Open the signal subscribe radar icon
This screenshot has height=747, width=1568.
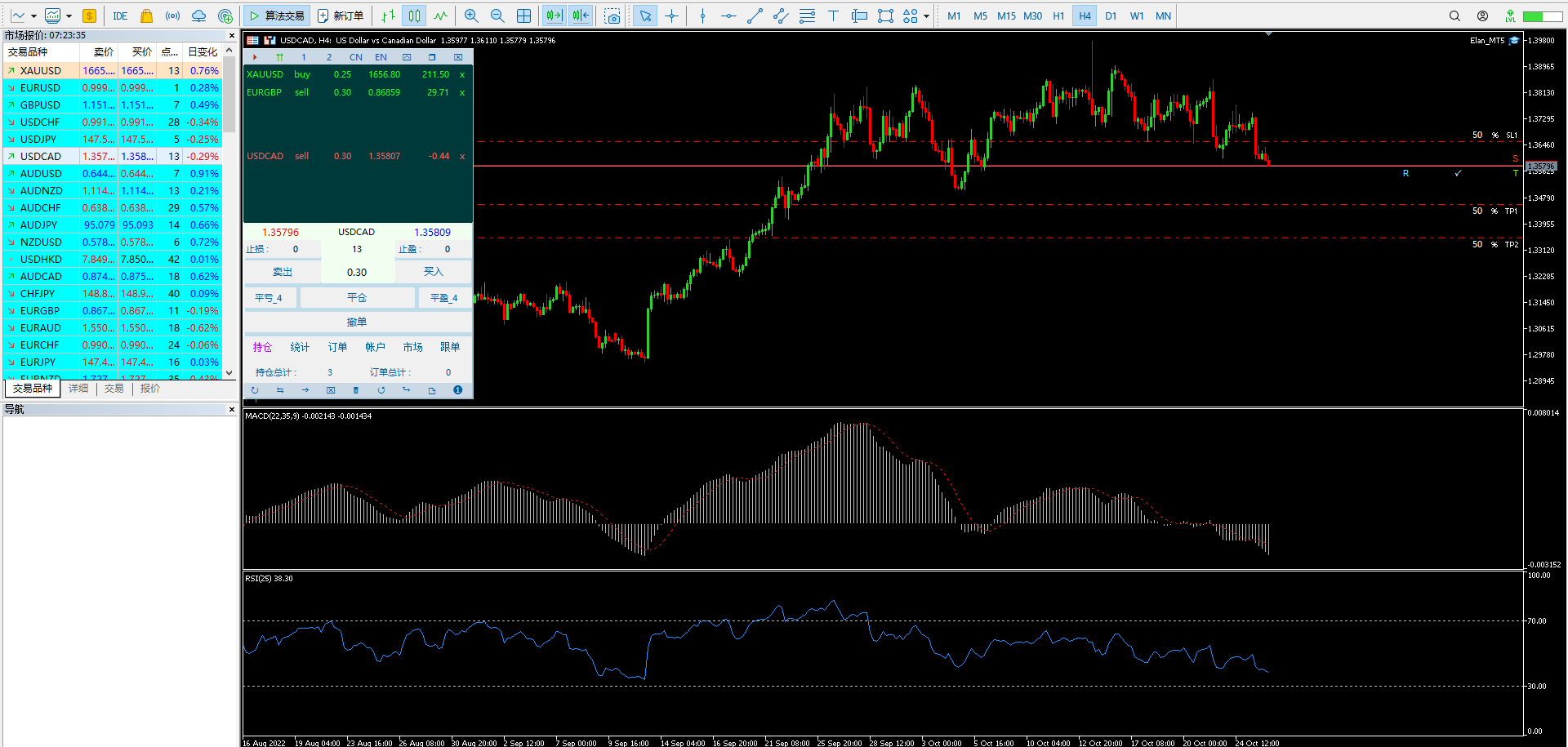pos(225,16)
